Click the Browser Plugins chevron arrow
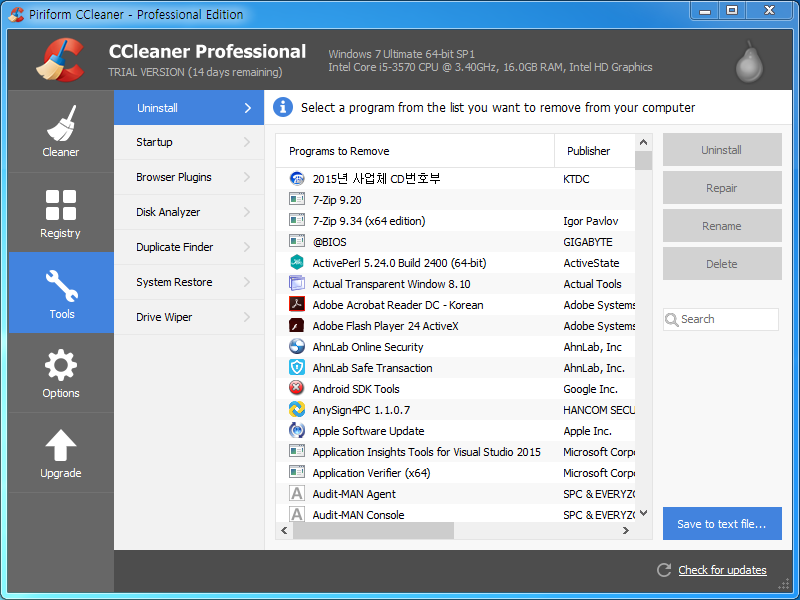Screen dimensions: 800x600 pos(247,177)
